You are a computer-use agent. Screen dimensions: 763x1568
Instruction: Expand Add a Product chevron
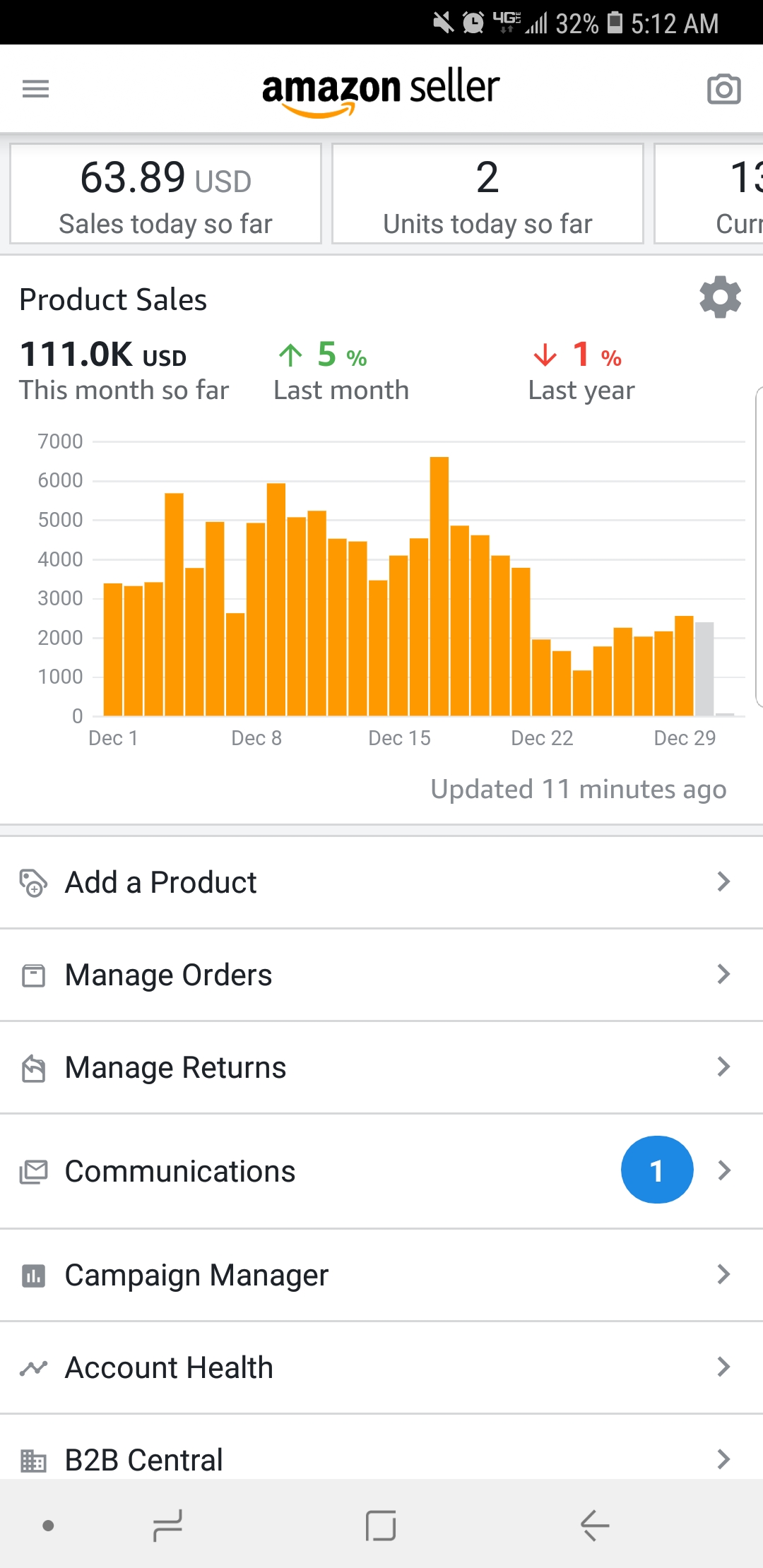(x=723, y=882)
